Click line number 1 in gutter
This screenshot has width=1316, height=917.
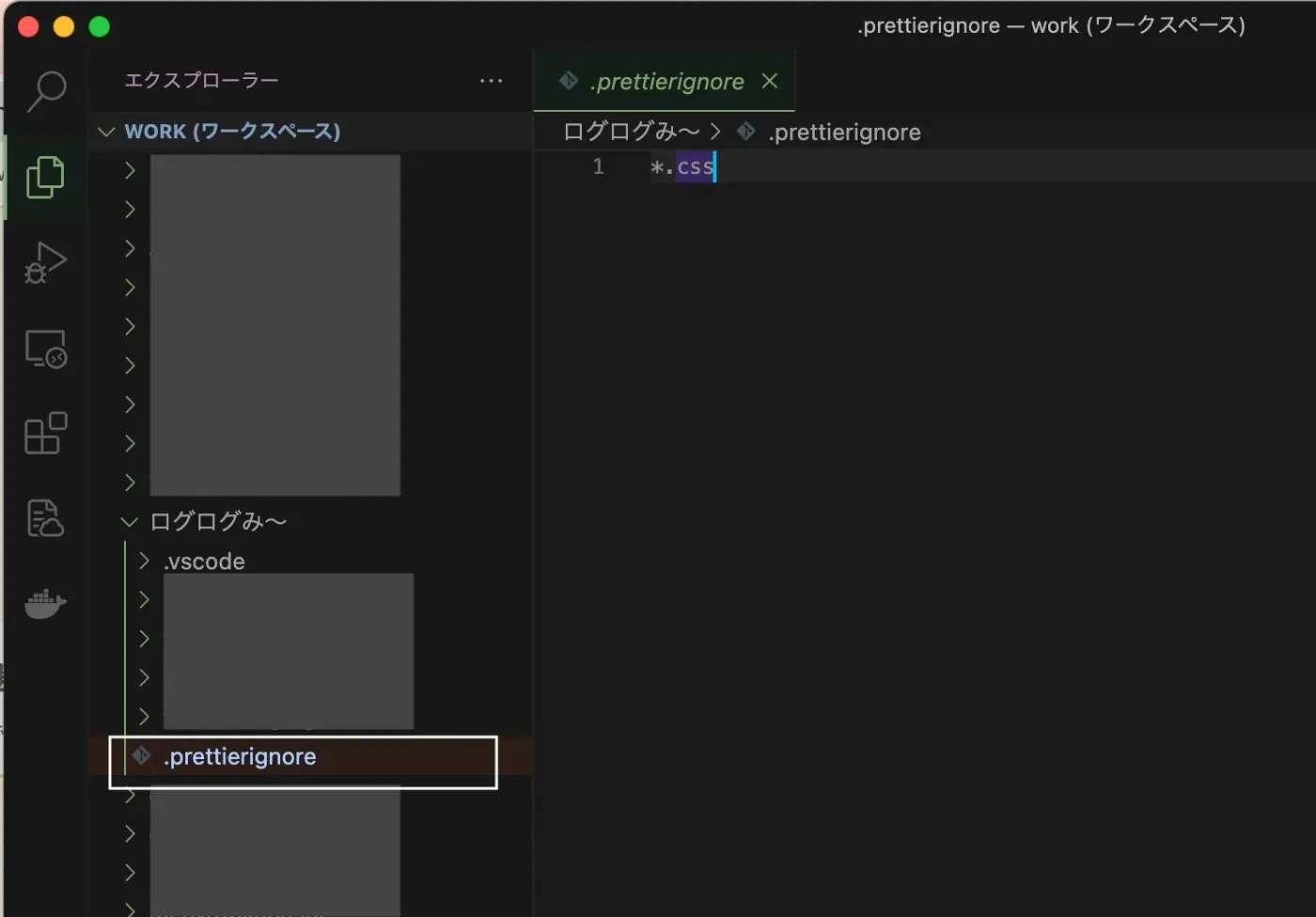pyautogui.click(x=598, y=166)
